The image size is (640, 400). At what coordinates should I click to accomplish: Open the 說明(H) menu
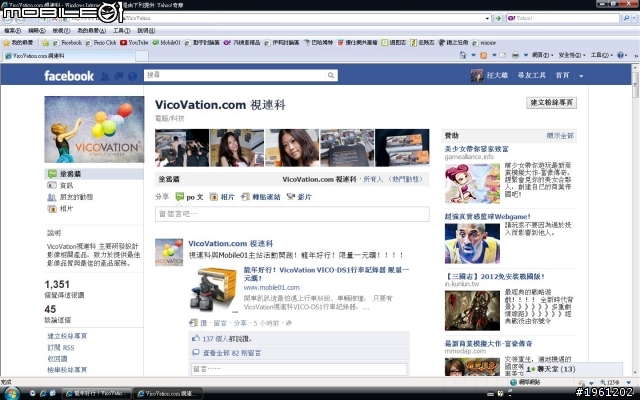pos(146,31)
